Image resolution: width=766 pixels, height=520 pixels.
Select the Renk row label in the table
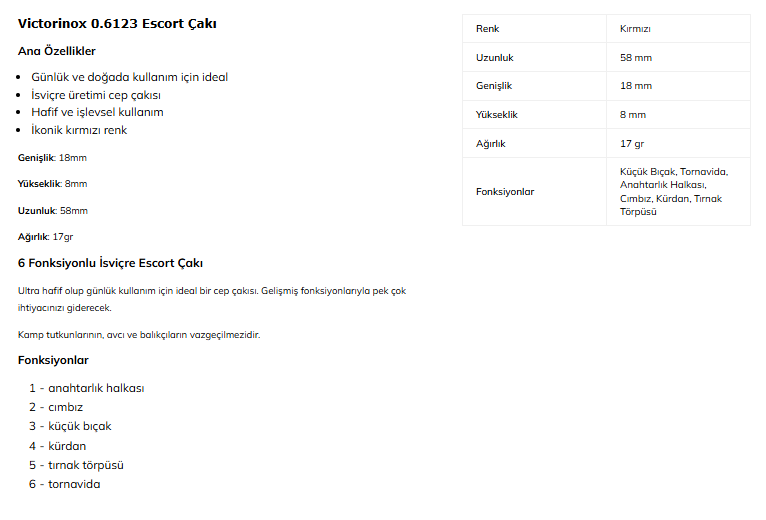coord(487,29)
